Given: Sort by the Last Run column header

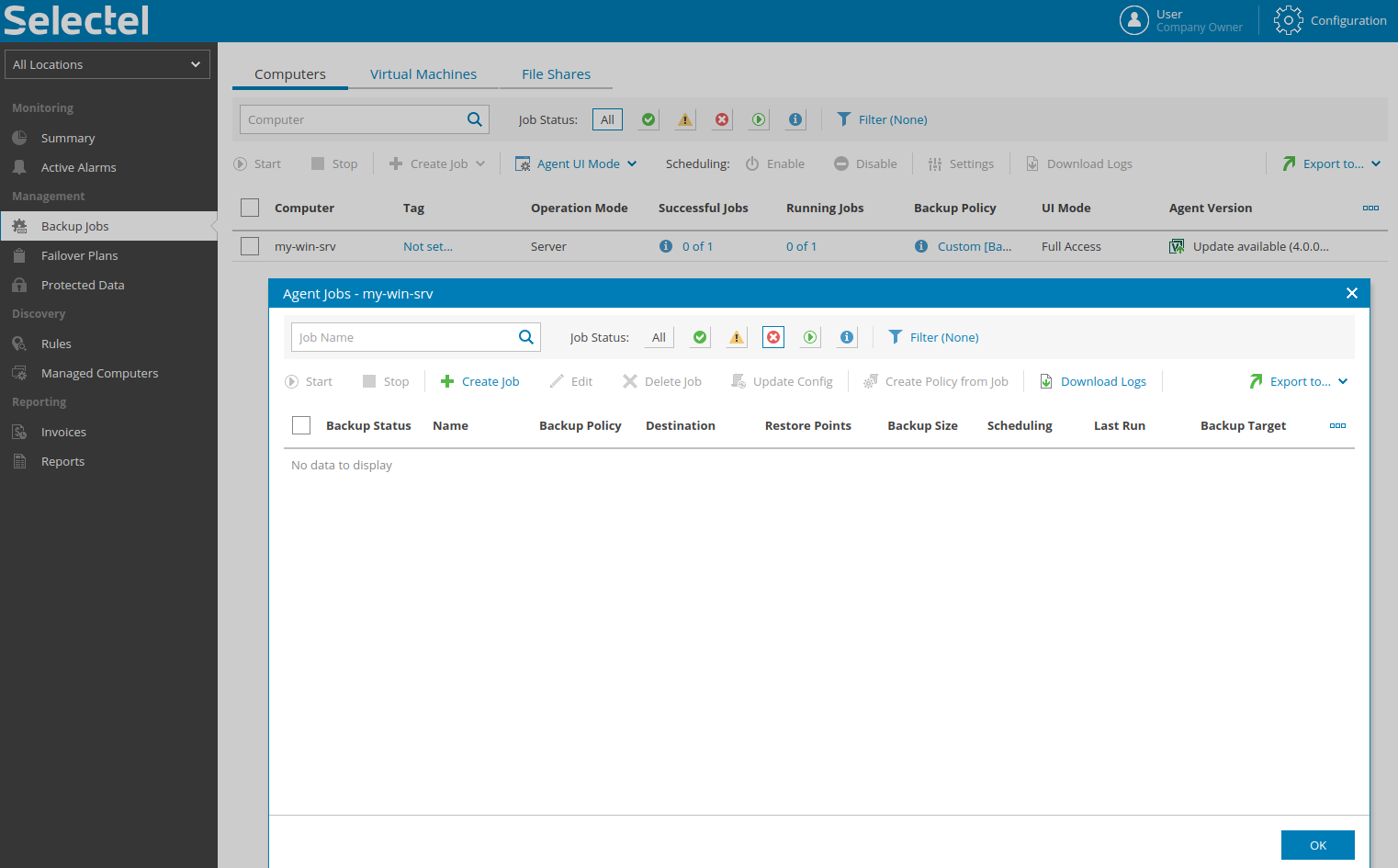Looking at the screenshot, I should (x=1120, y=425).
